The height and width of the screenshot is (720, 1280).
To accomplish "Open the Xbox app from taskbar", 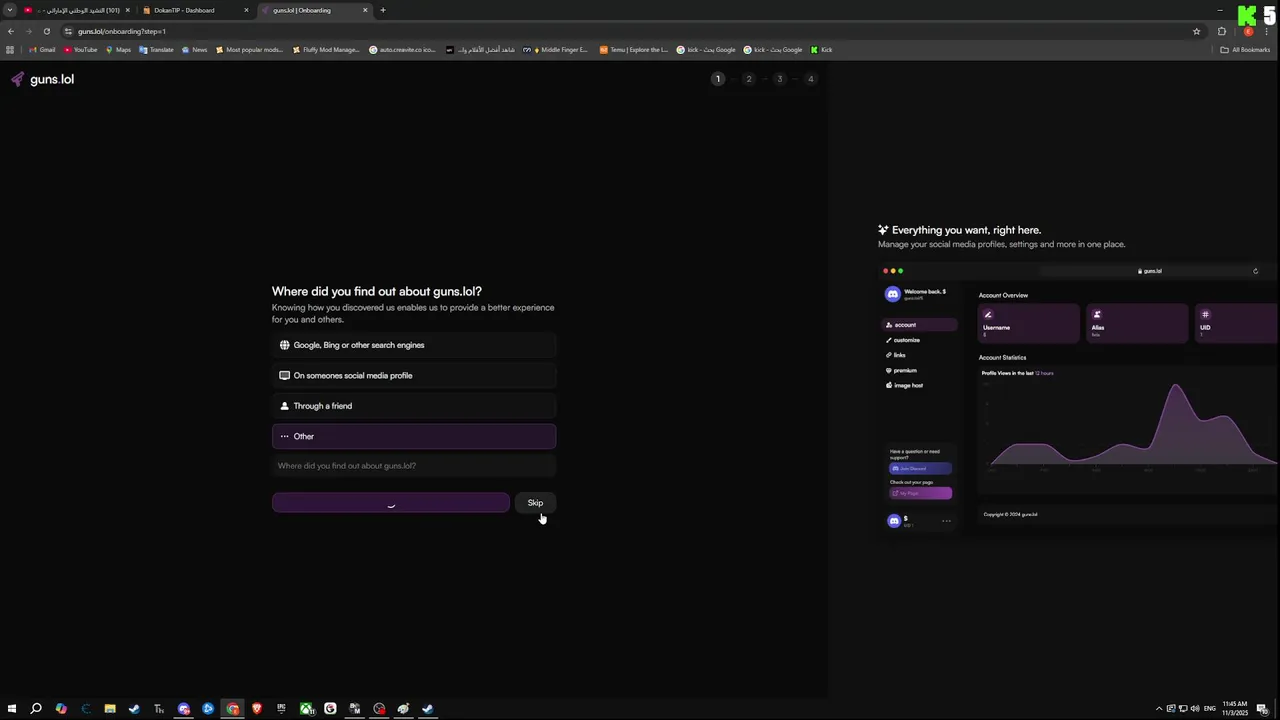I will pyautogui.click(x=306, y=709).
